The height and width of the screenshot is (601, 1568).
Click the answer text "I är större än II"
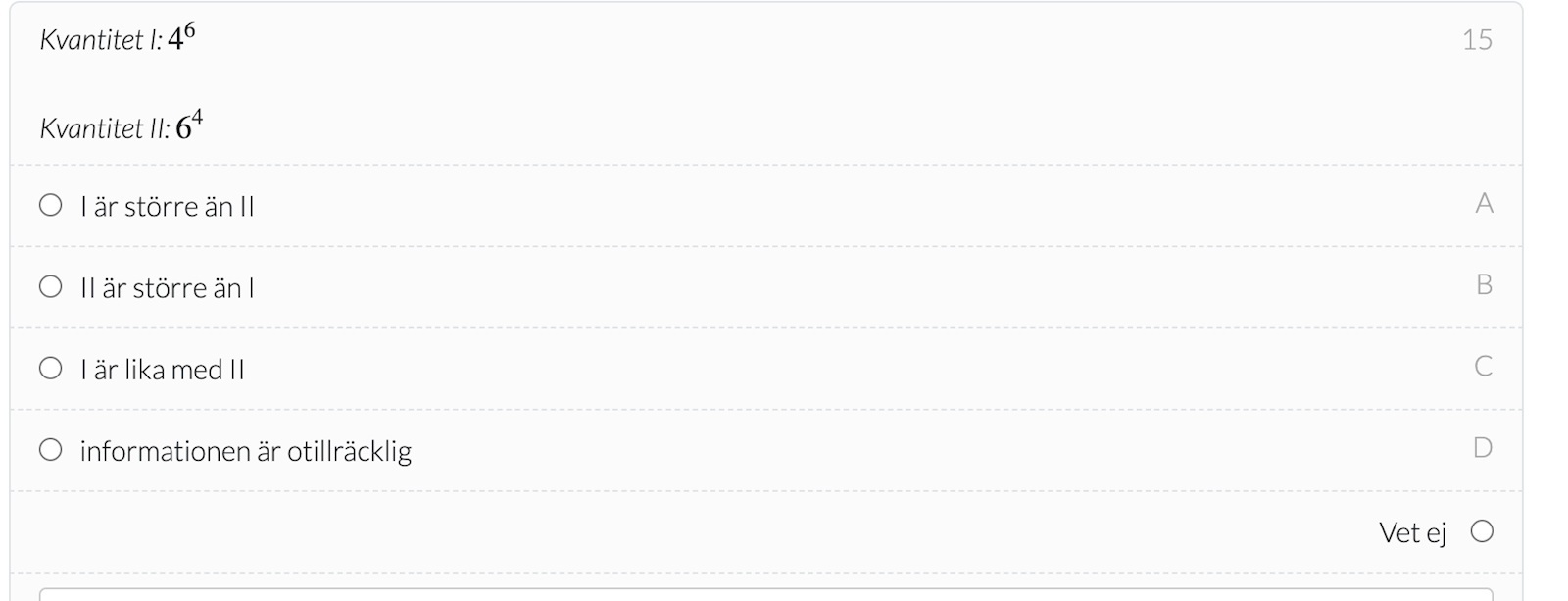pos(167,207)
